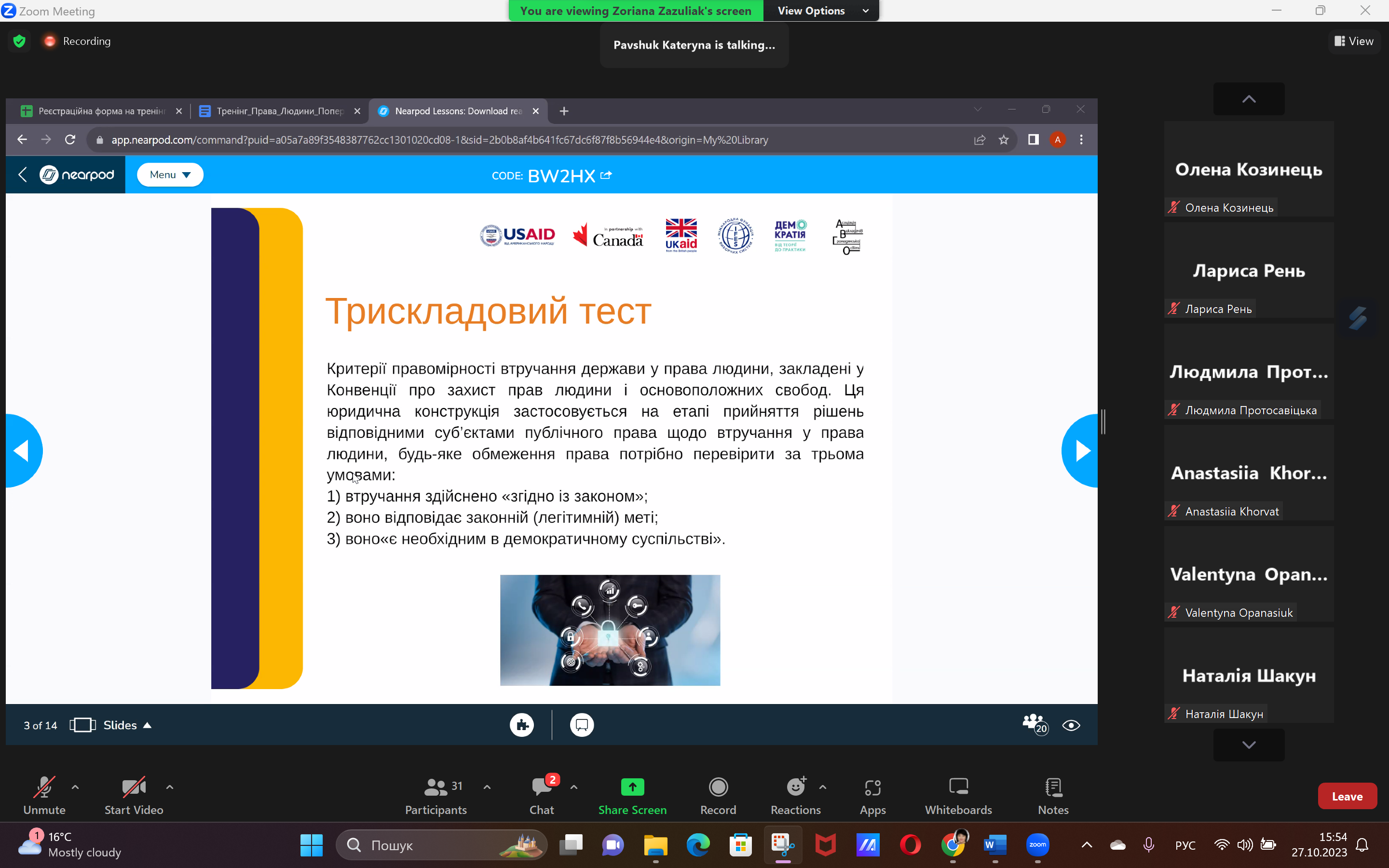Open the Chat icon with 2 unread

pyautogui.click(x=541, y=787)
